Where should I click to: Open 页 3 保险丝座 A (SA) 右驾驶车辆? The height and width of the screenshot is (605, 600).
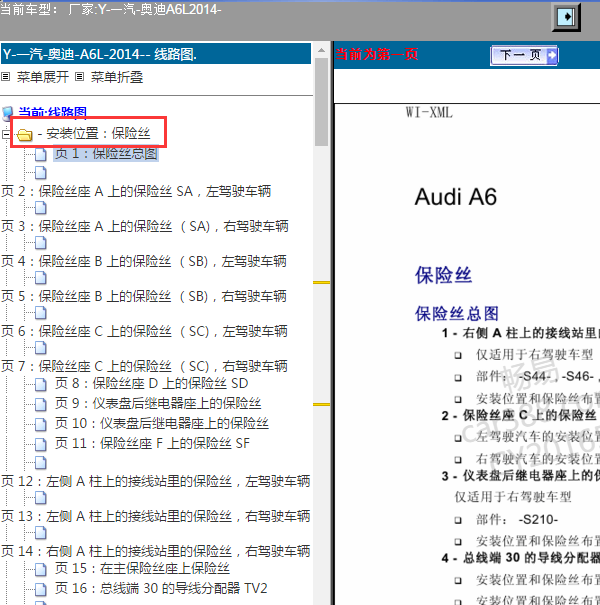tap(145, 226)
